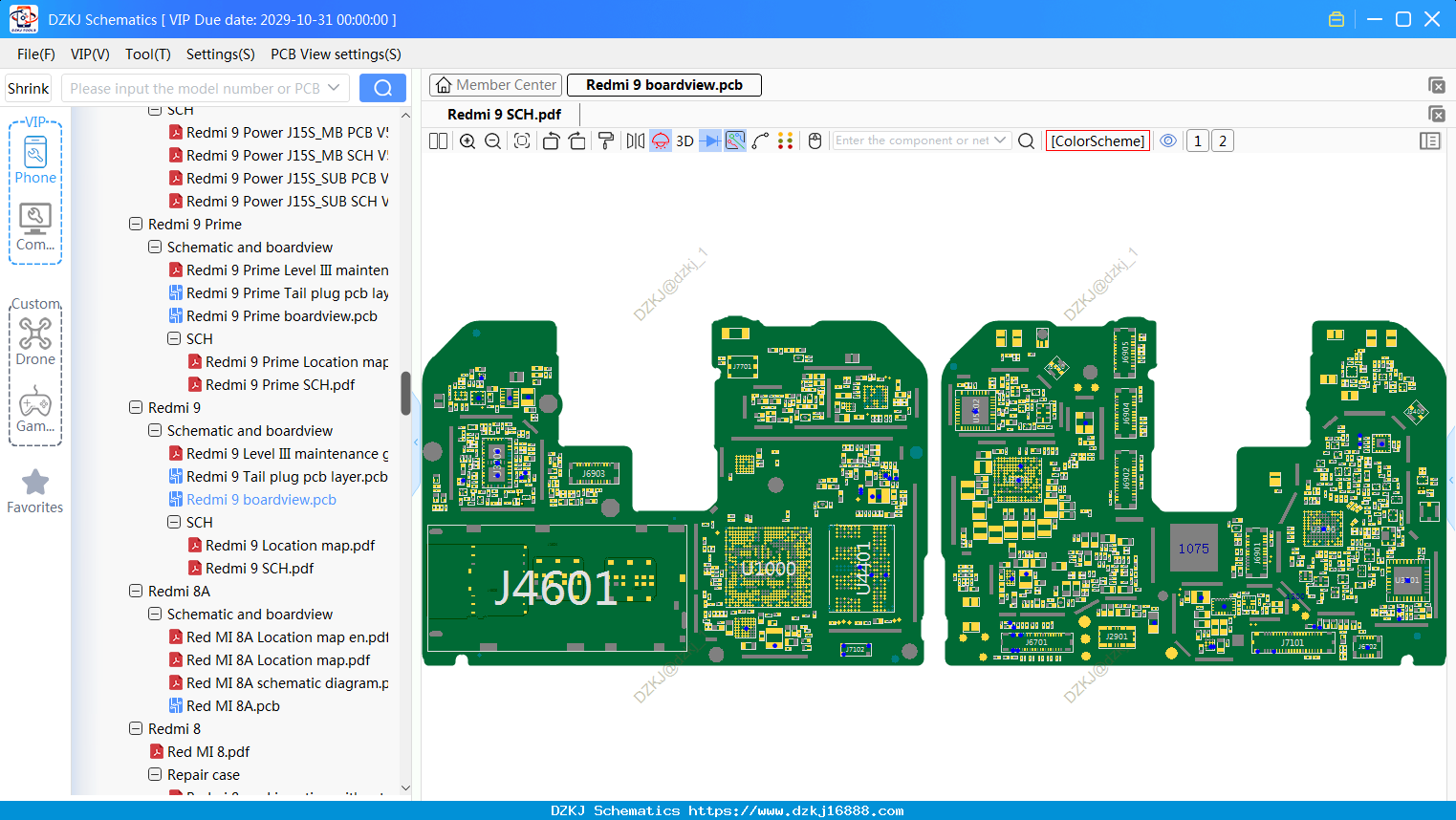Open the Tool(T) menu

pos(148,54)
